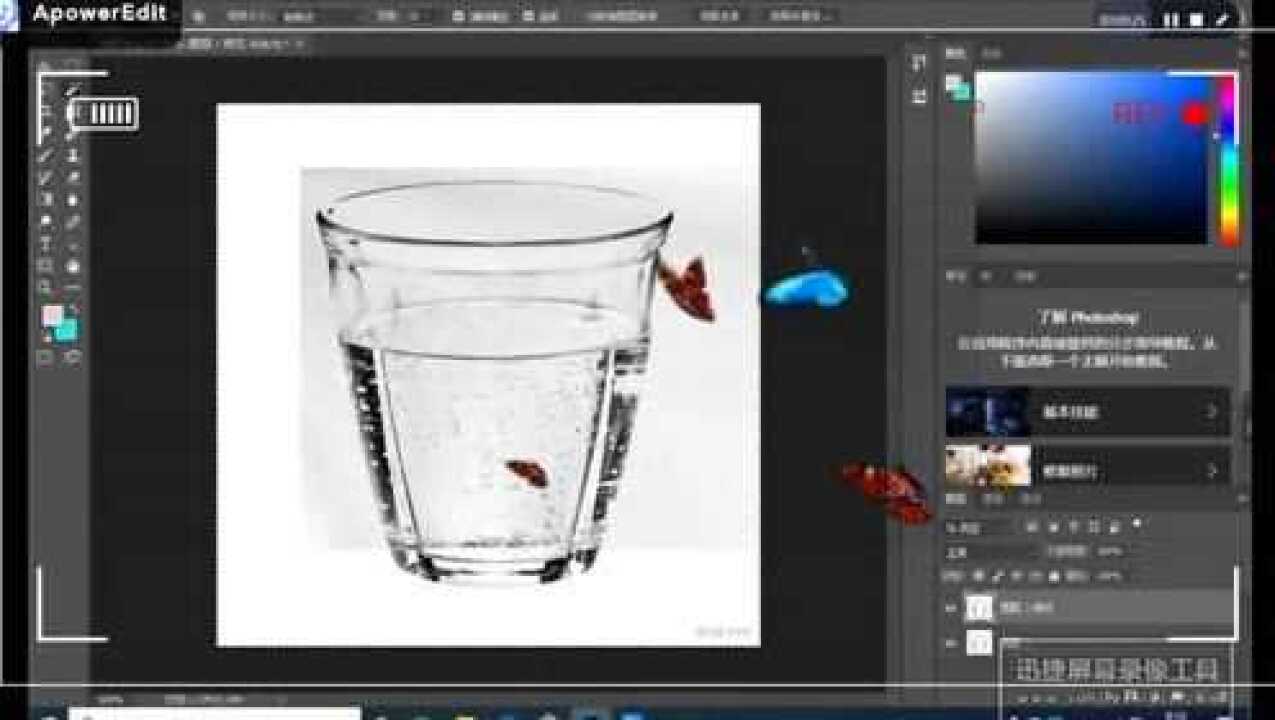Select the History Brush tool

pos(45,177)
